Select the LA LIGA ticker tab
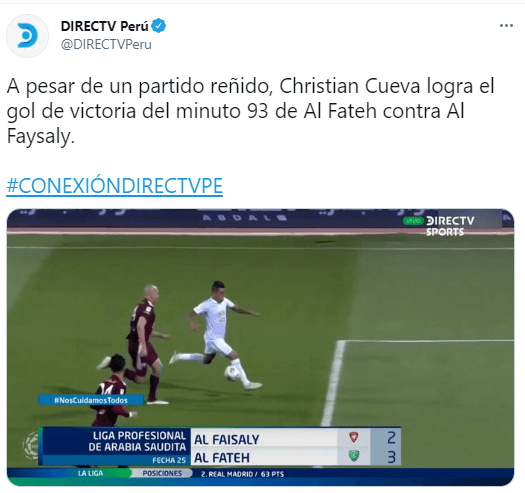The image size is (525, 493). pyautogui.click(x=90, y=473)
